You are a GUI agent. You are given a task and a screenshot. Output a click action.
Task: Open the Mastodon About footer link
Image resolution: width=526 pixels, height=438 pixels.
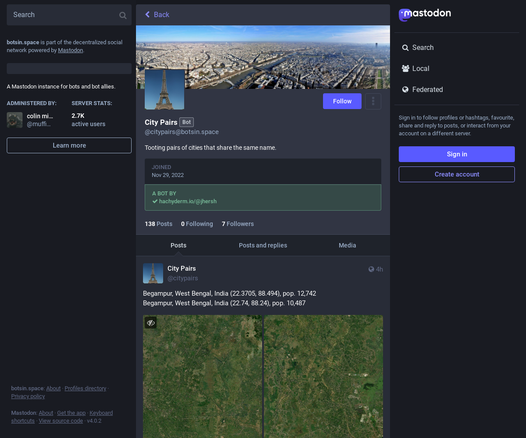click(46, 413)
